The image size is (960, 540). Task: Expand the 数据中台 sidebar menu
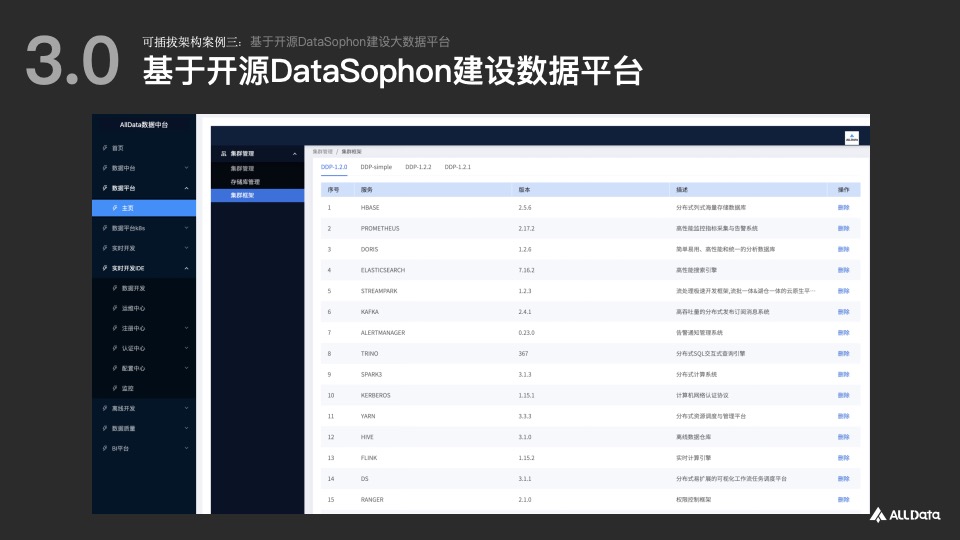pyautogui.click(x=186, y=168)
